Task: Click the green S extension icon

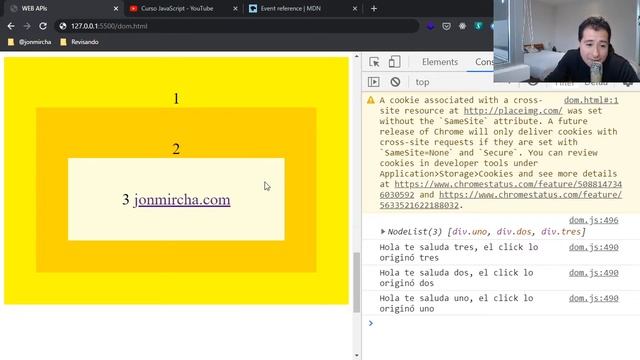Action: point(478,26)
